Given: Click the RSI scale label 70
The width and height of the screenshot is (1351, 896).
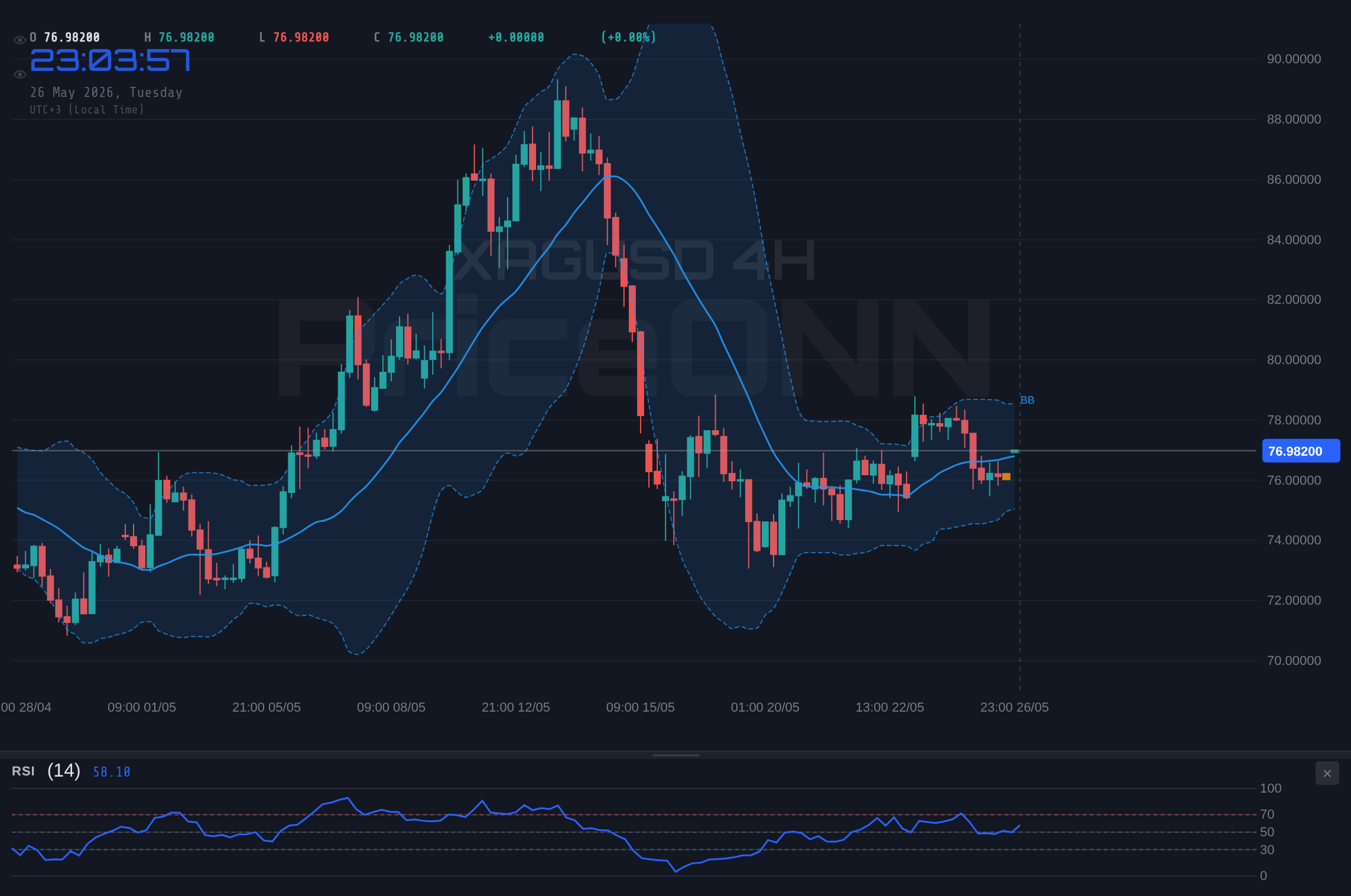Looking at the screenshot, I should click(1267, 814).
